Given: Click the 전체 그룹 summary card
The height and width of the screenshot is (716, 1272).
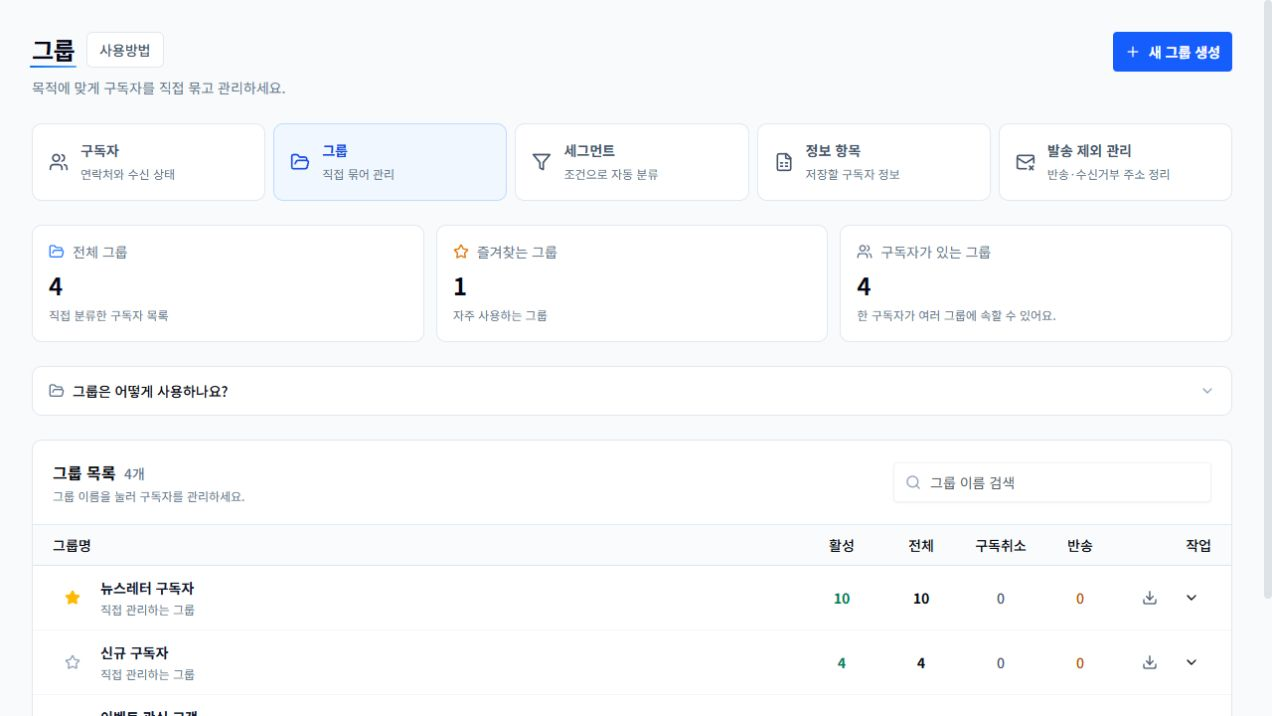Looking at the screenshot, I should click(228, 283).
